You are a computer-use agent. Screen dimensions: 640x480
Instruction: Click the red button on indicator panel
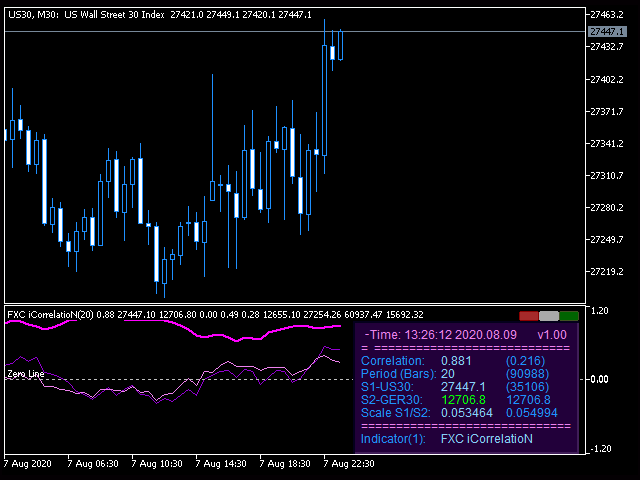pyautogui.click(x=528, y=316)
